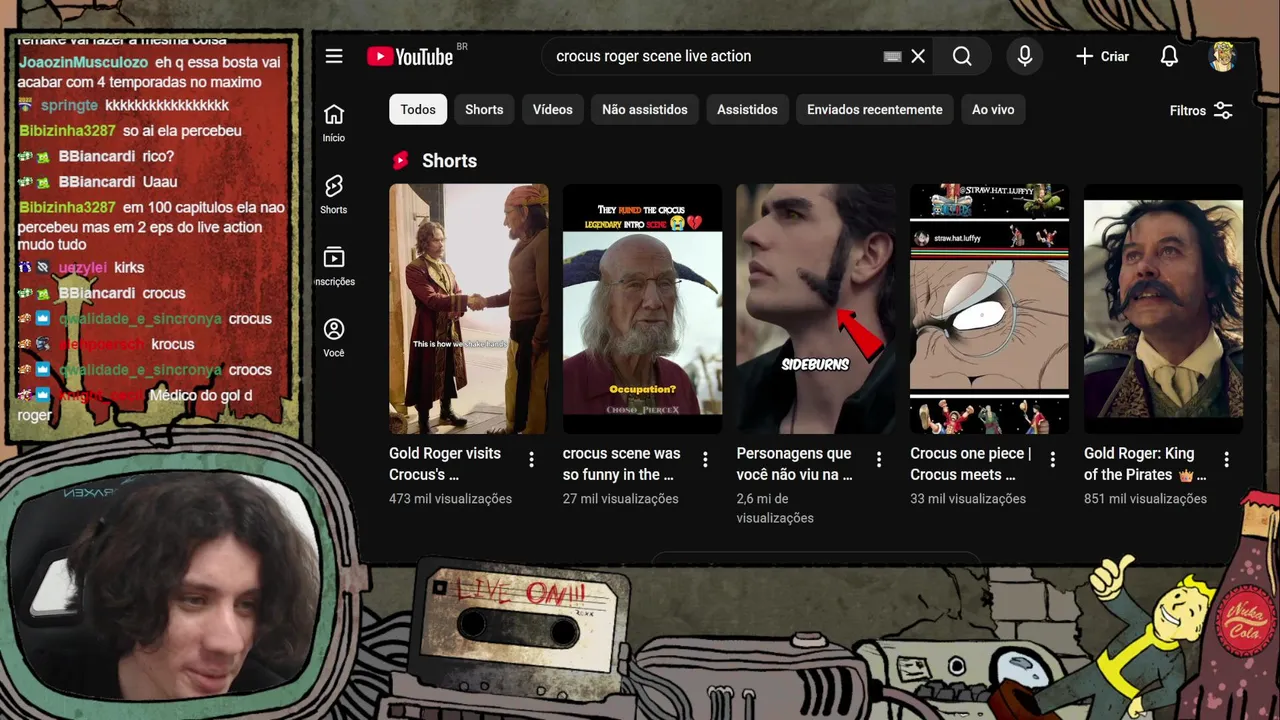Open title link Gold Roger visits Crocus's
1280x720 pixels.
pyautogui.click(x=445, y=464)
